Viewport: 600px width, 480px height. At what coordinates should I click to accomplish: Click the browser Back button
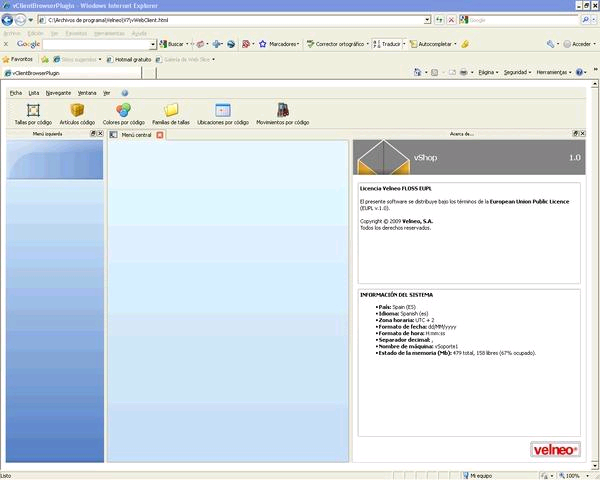click(x=7, y=20)
